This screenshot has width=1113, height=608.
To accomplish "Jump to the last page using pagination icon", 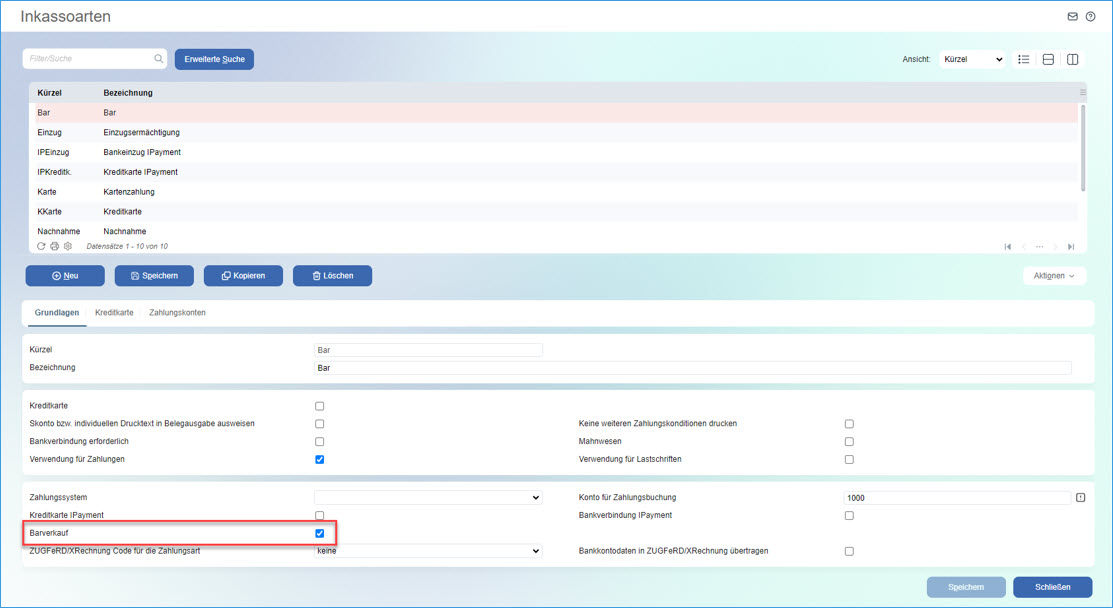I will point(1073,246).
